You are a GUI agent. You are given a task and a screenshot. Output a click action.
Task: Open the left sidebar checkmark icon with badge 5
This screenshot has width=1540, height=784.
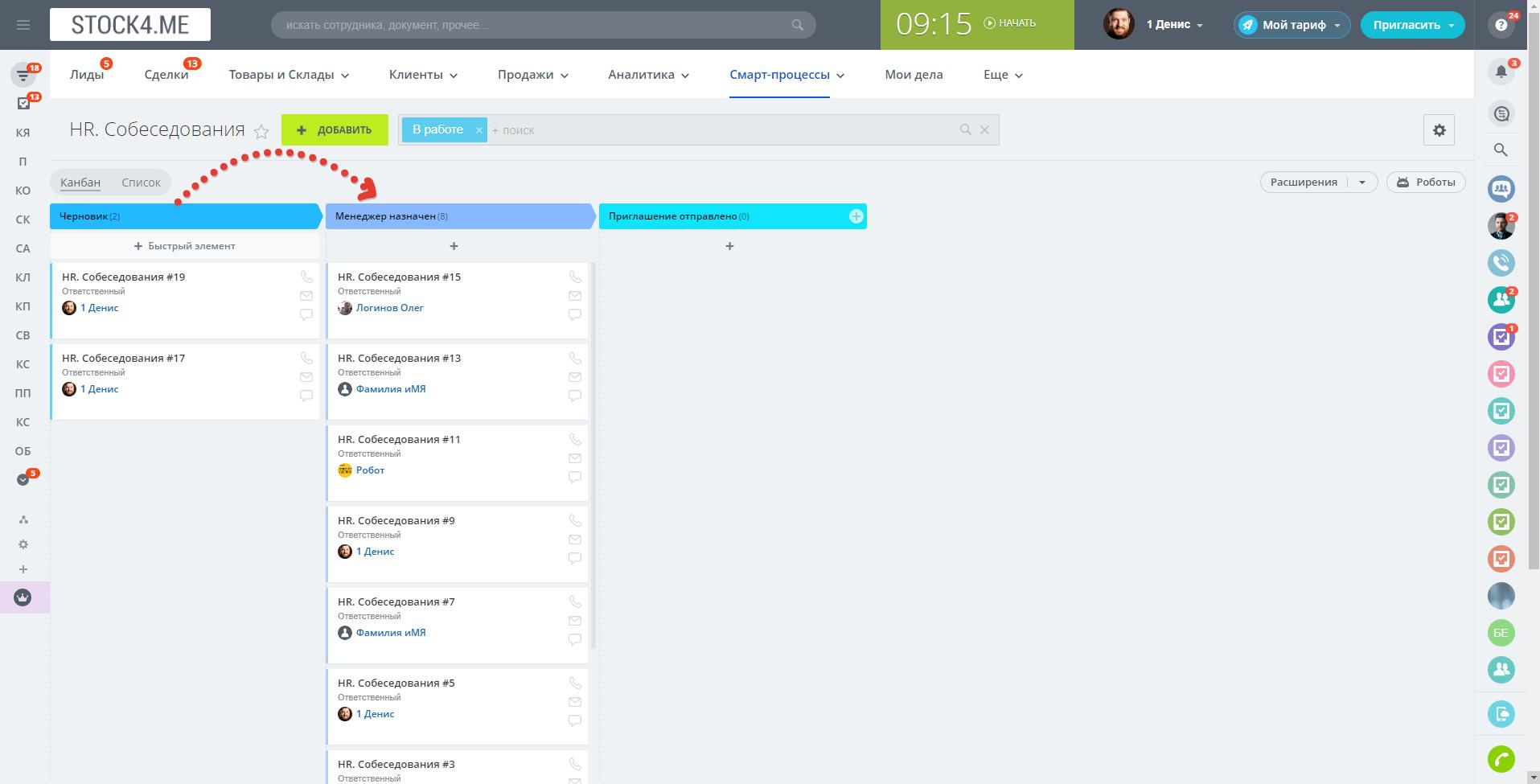[x=23, y=480]
